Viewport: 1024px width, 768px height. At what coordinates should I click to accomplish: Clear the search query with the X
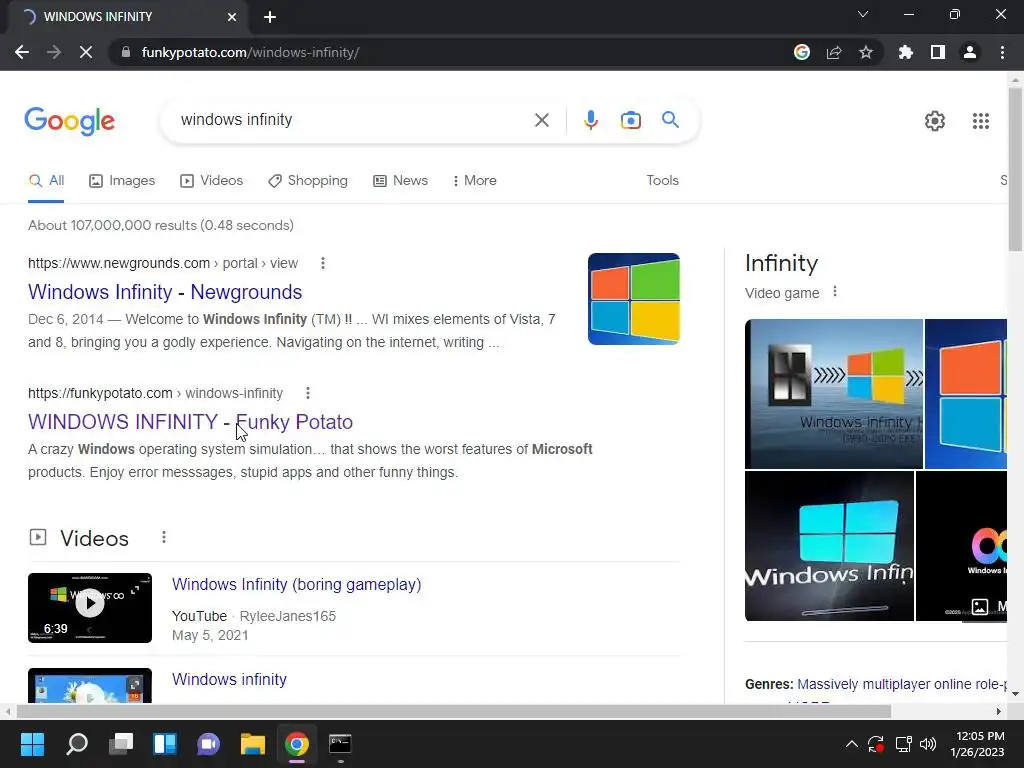(541, 120)
